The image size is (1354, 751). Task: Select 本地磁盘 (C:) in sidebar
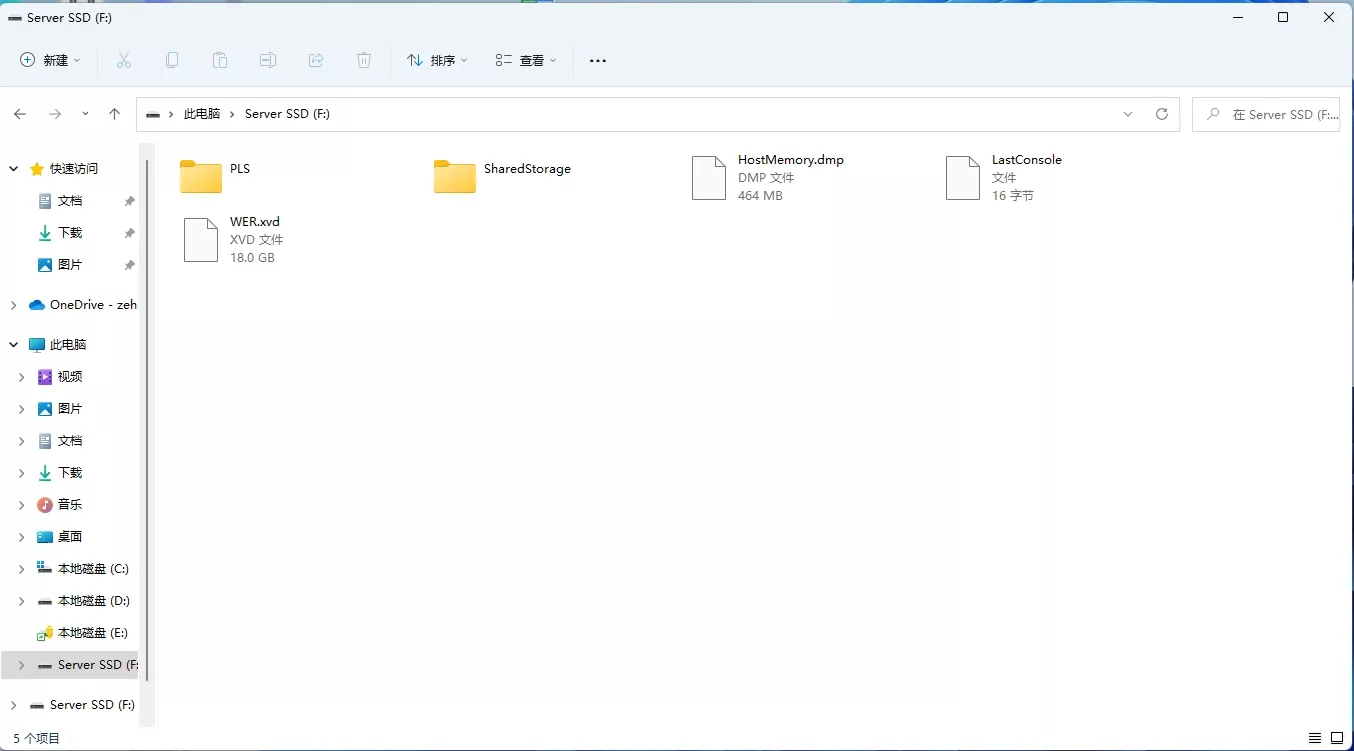(92, 569)
